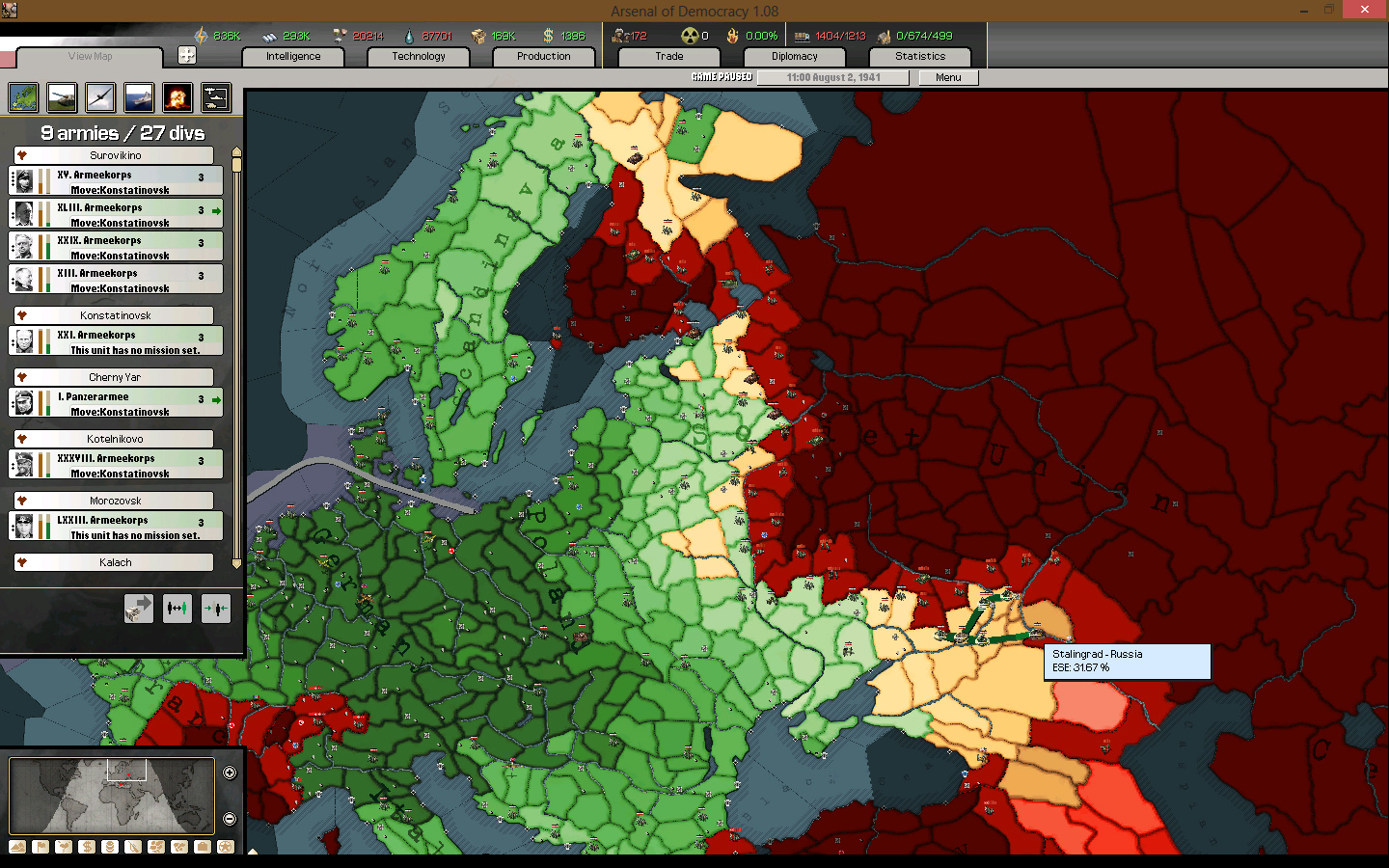This screenshot has height=868, width=1389.
Task: Open land units list (tank icon)
Action: tap(62, 97)
